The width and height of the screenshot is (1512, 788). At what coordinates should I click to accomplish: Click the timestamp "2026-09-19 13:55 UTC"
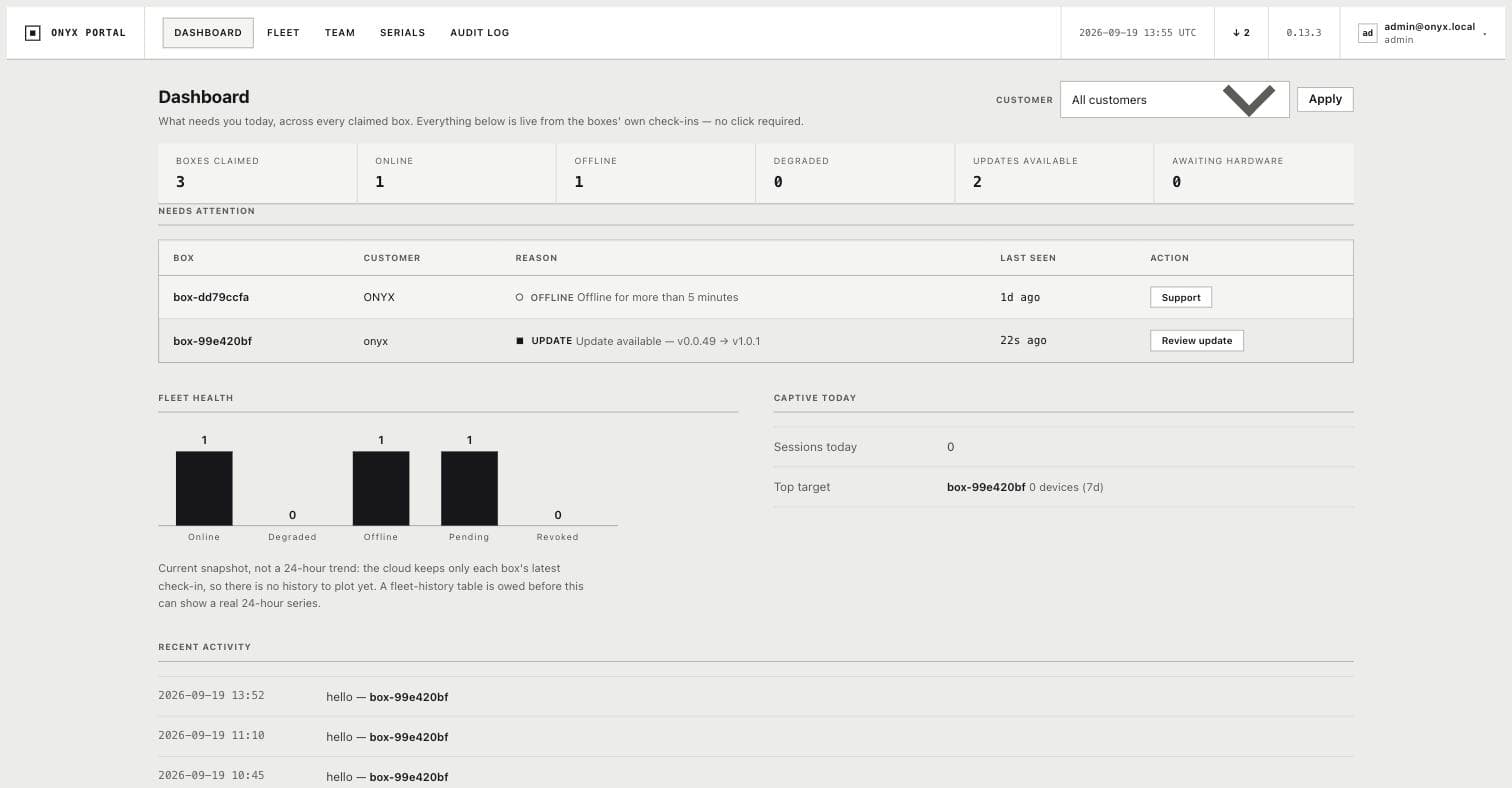pyautogui.click(x=1138, y=33)
